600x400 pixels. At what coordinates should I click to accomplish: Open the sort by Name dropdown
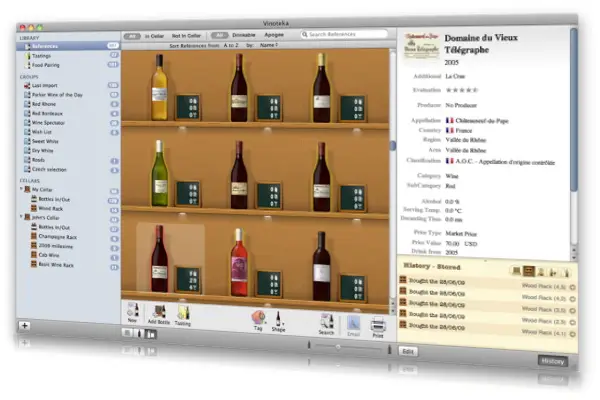tap(269, 45)
